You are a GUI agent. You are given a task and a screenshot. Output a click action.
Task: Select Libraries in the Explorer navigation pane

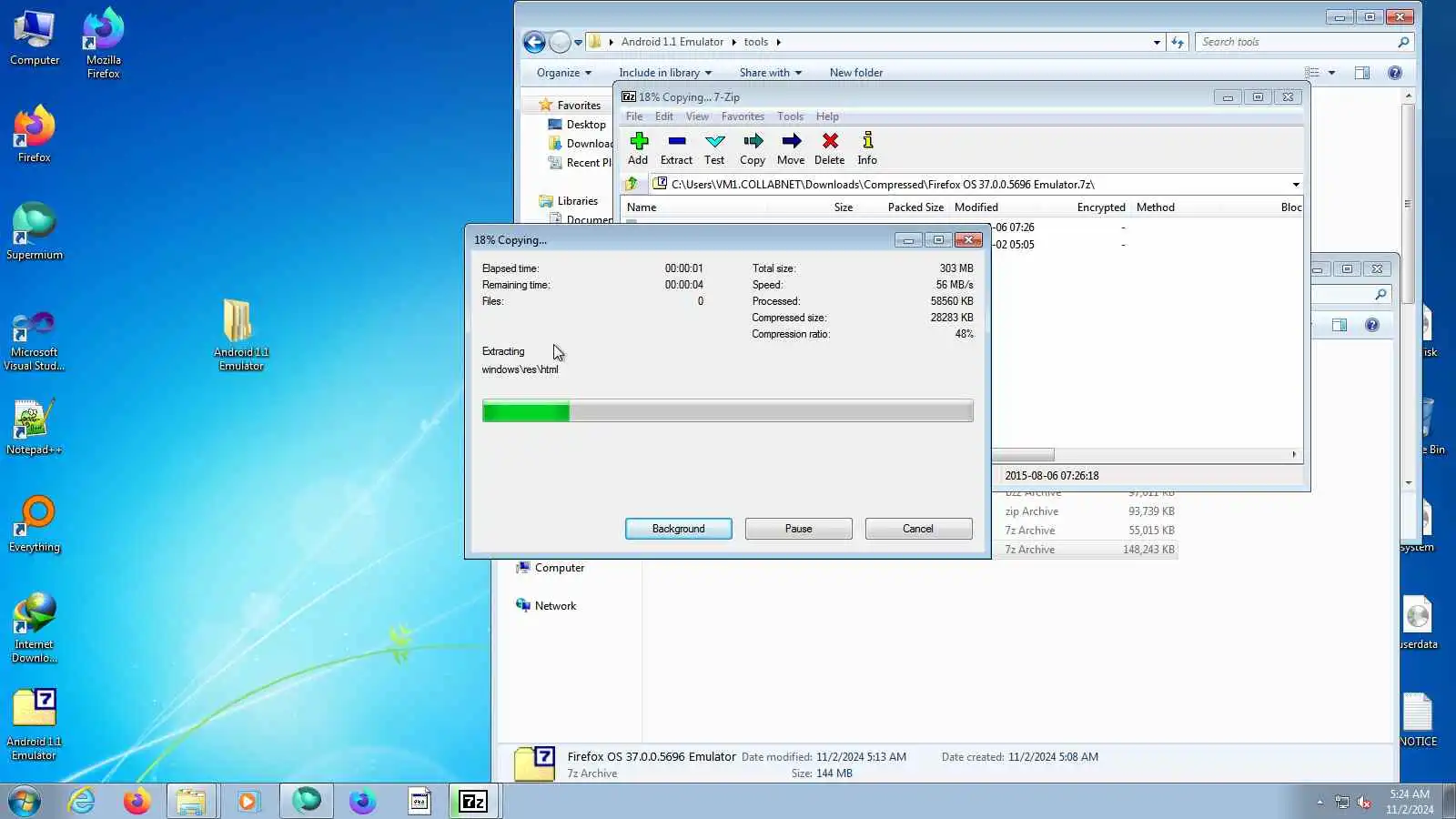(569, 201)
